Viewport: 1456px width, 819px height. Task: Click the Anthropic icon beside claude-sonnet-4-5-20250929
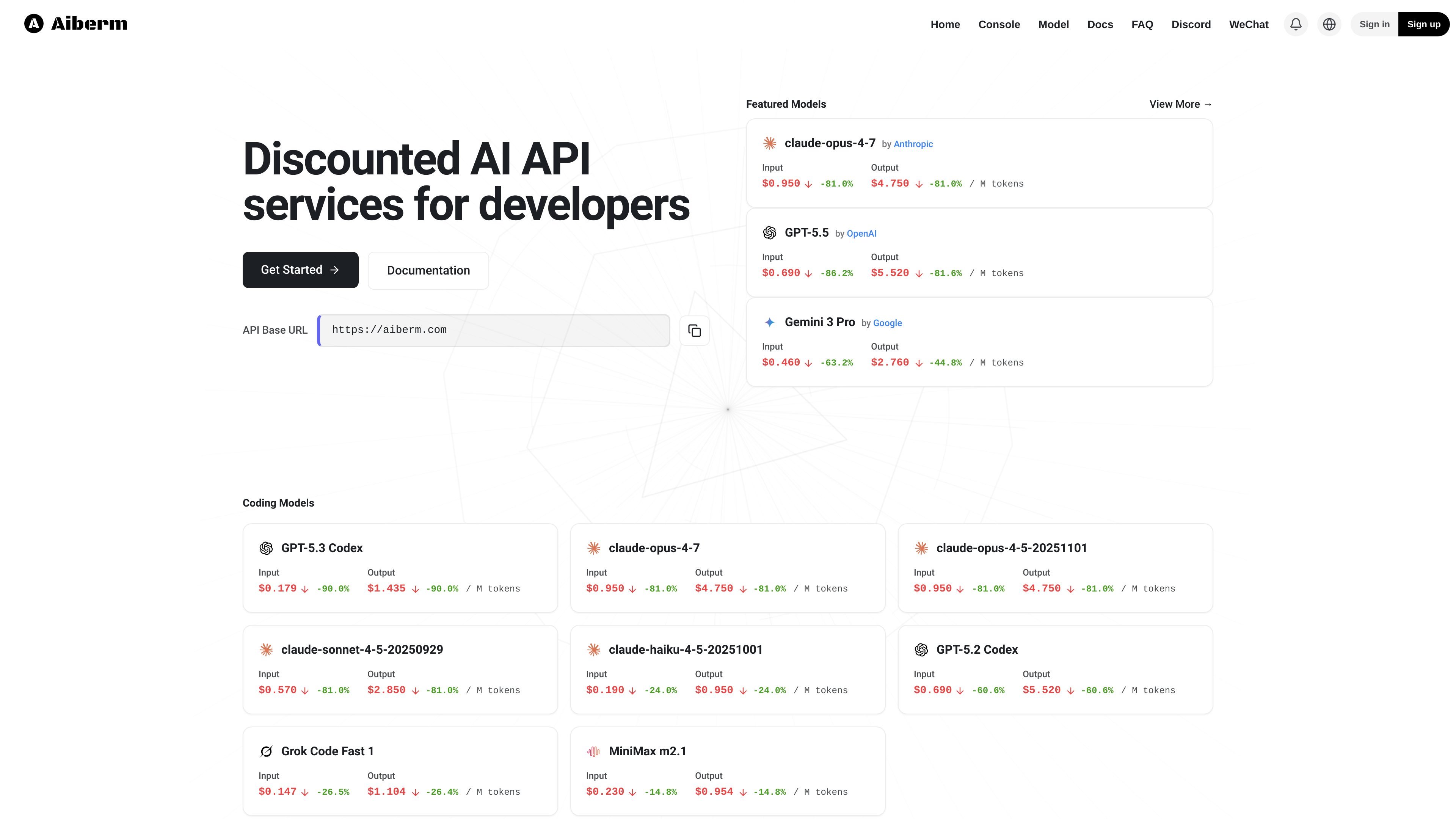click(x=266, y=650)
